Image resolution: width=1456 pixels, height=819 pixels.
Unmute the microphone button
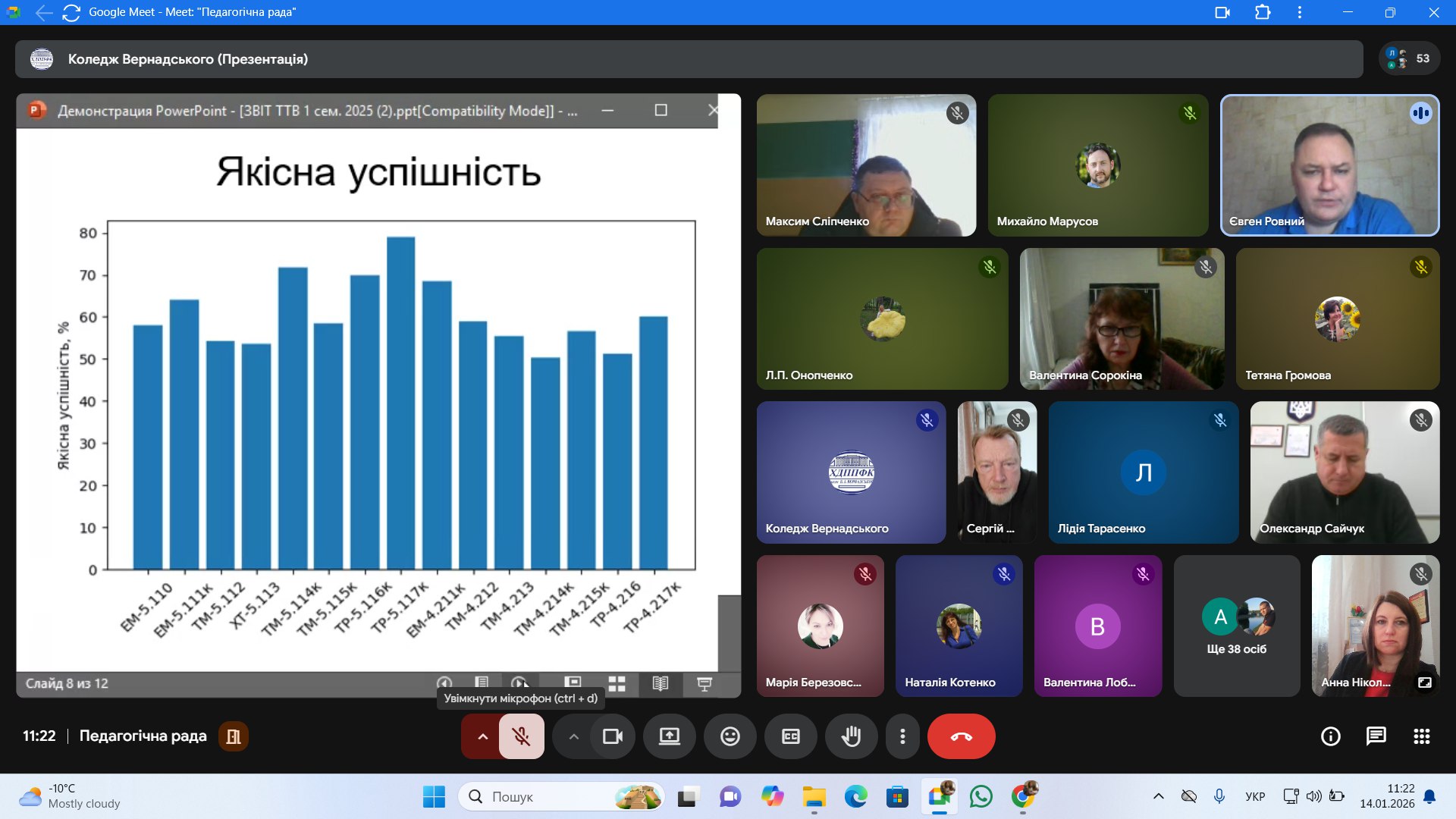[521, 736]
